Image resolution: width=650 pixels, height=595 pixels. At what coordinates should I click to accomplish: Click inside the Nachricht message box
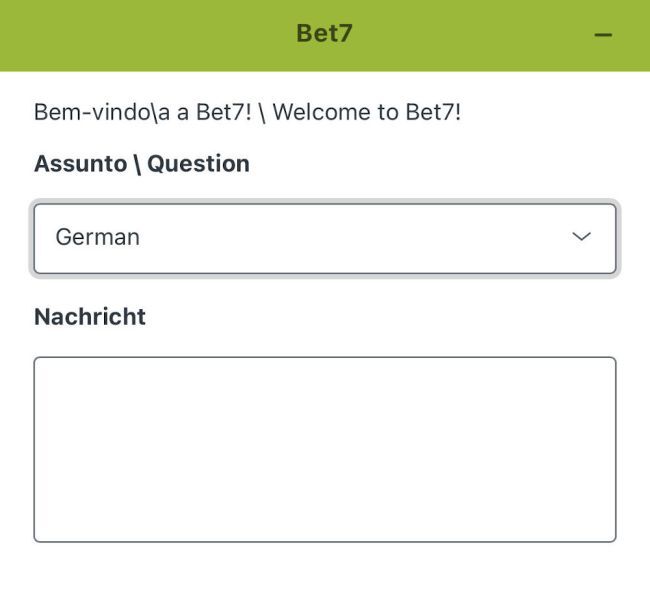point(324,449)
